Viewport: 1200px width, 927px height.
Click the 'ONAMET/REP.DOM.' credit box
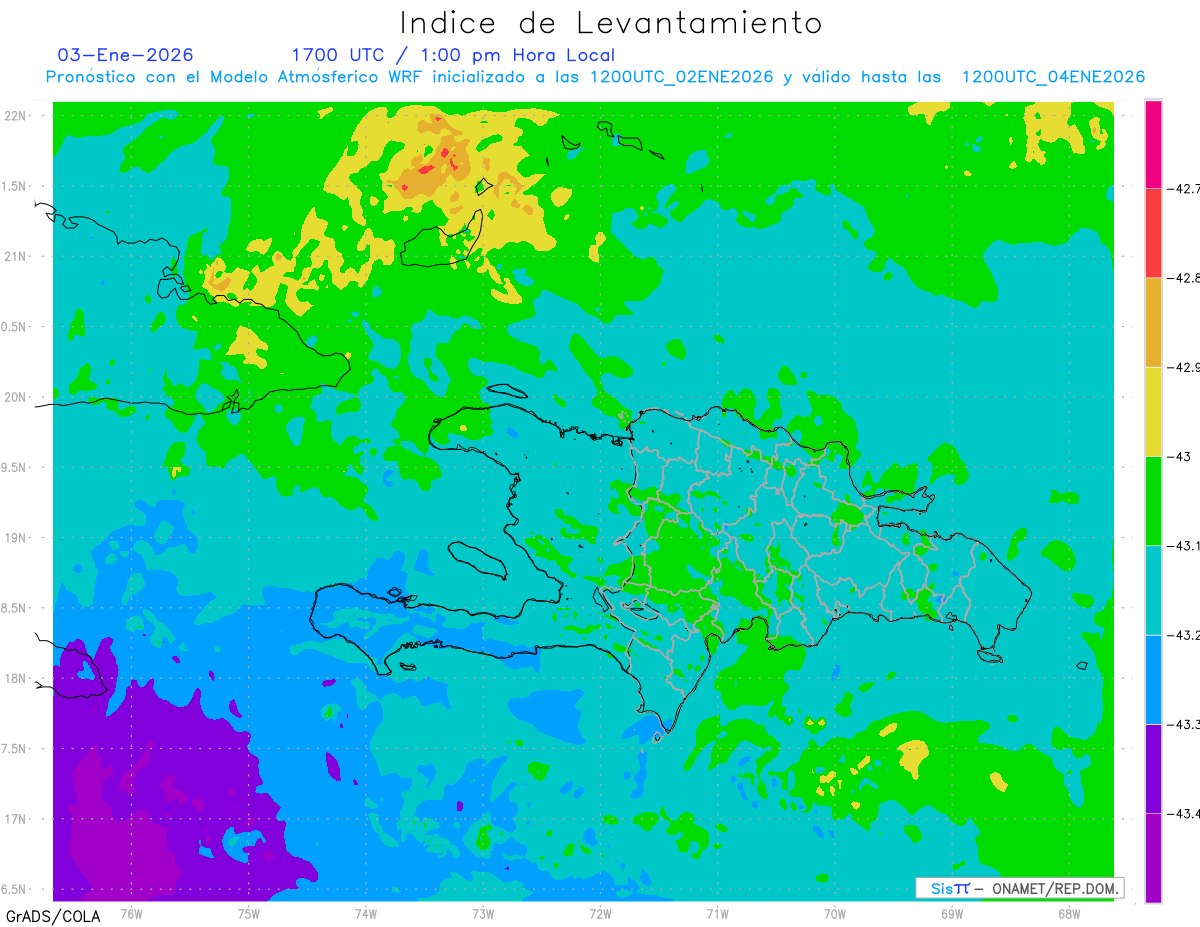point(1020,888)
